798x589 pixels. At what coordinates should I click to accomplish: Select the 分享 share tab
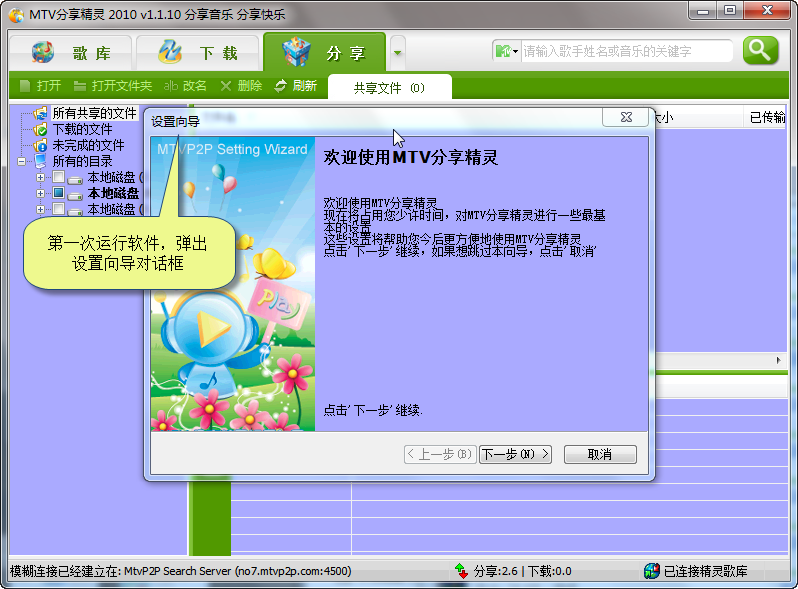[324, 52]
